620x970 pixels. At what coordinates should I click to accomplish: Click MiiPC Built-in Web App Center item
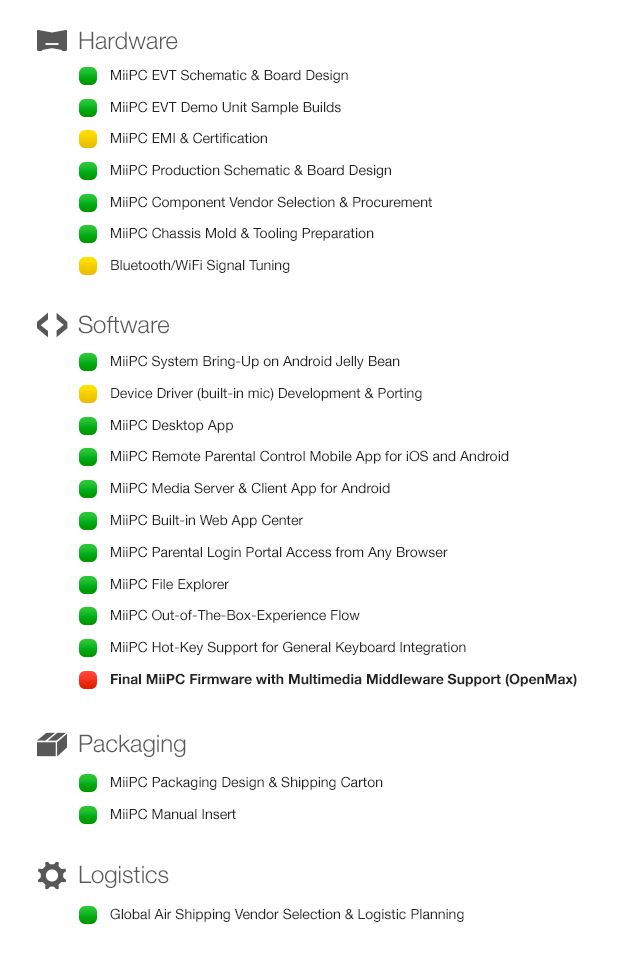[x=207, y=521]
